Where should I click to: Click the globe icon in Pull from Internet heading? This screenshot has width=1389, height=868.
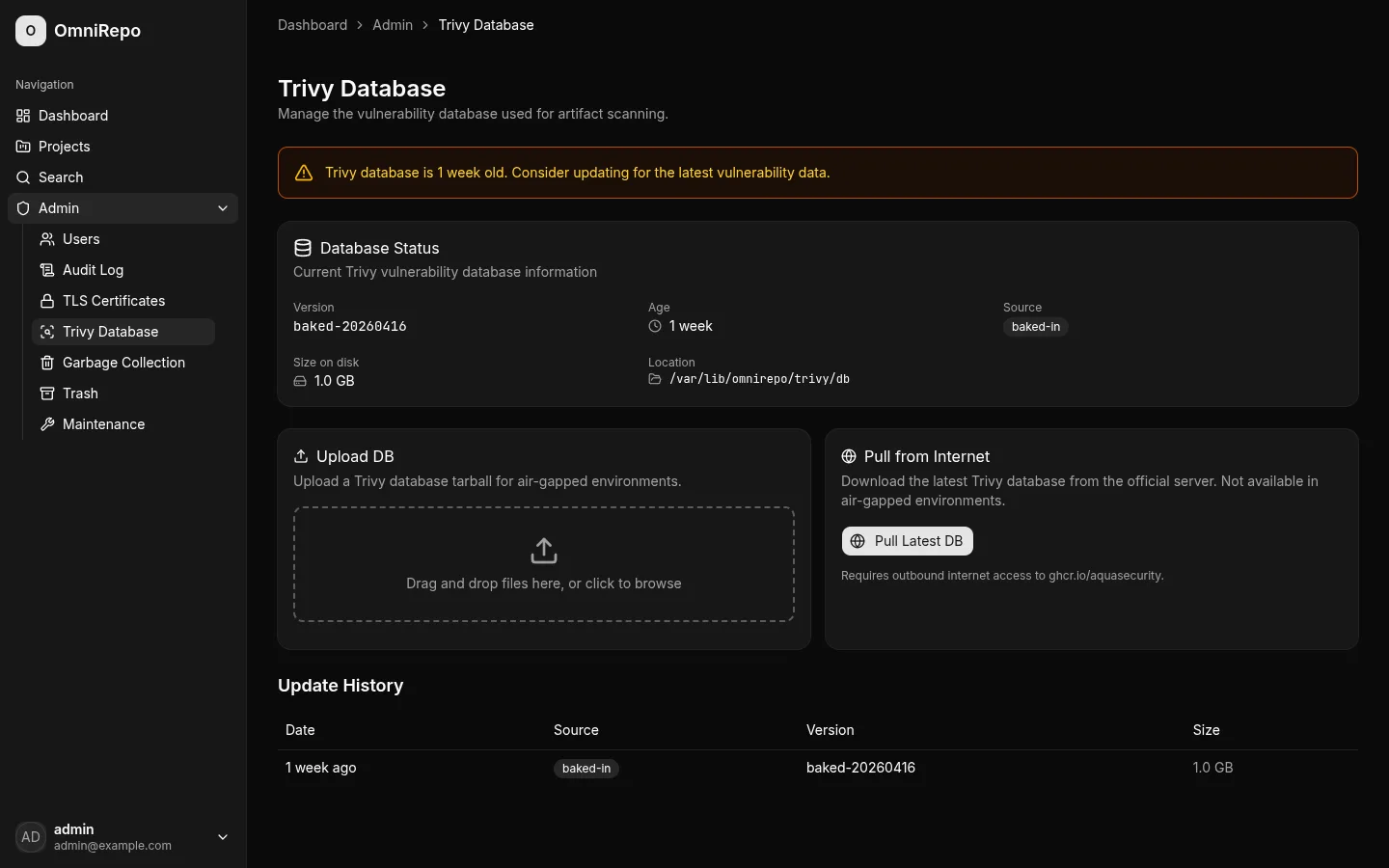tap(849, 456)
